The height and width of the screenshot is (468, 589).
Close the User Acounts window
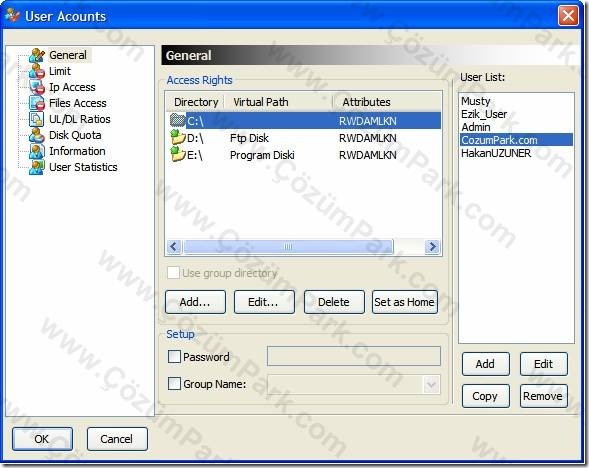[568, 16]
